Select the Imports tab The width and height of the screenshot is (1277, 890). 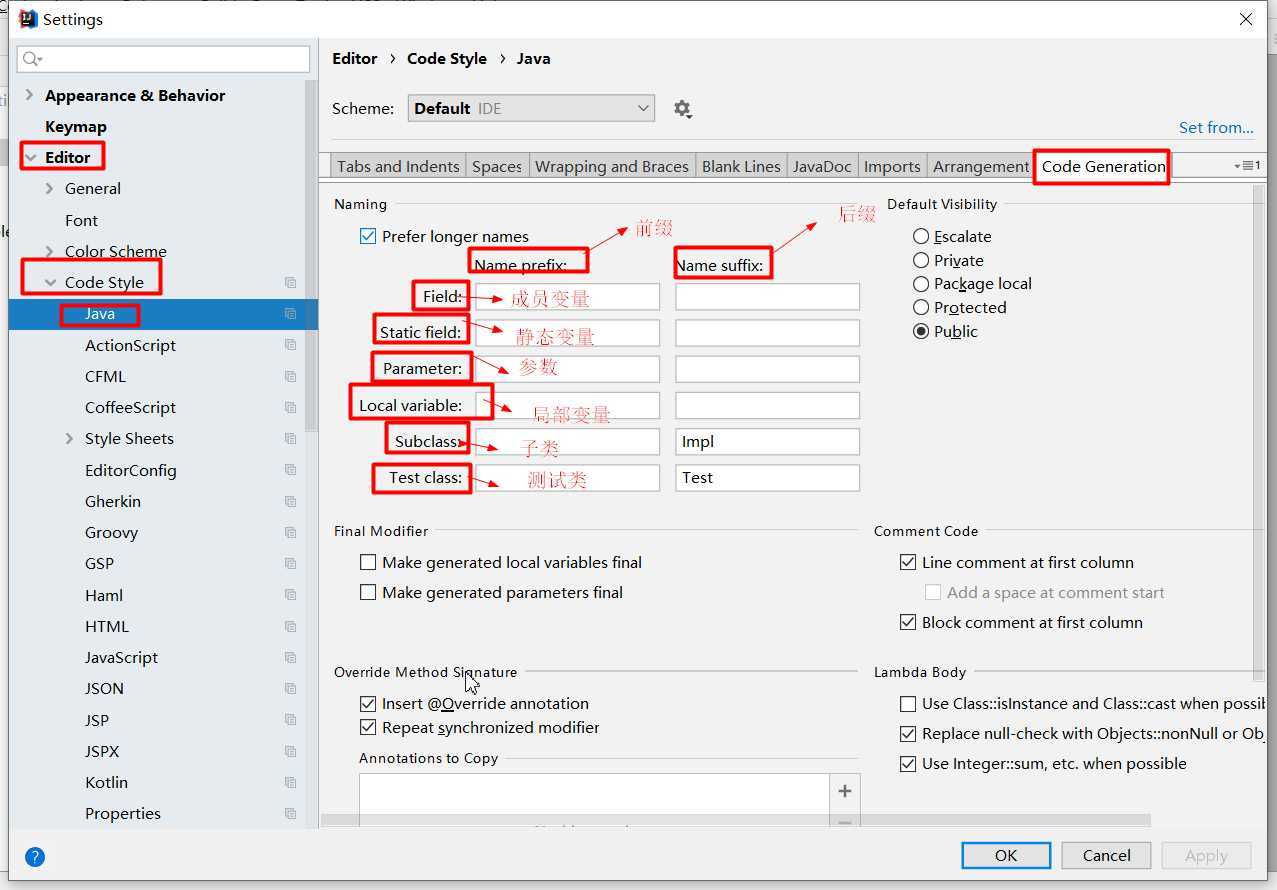click(x=892, y=167)
